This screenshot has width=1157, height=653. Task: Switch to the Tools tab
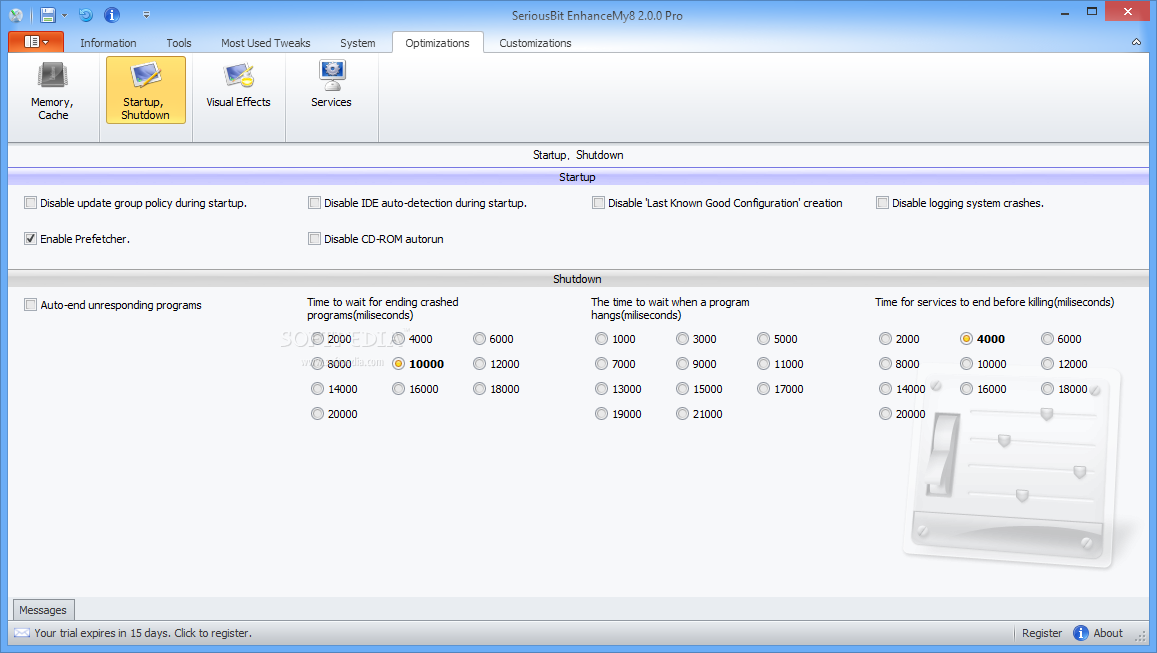point(179,43)
